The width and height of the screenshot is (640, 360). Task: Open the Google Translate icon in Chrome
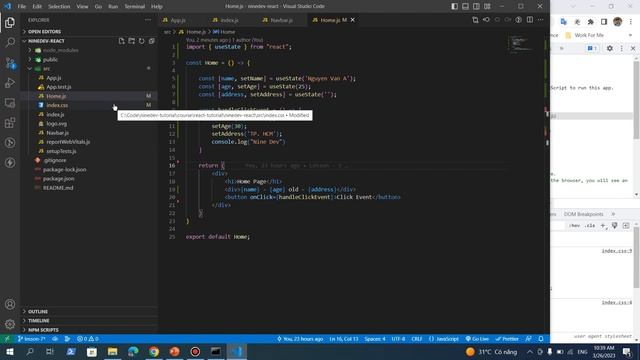[x=564, y=22]
